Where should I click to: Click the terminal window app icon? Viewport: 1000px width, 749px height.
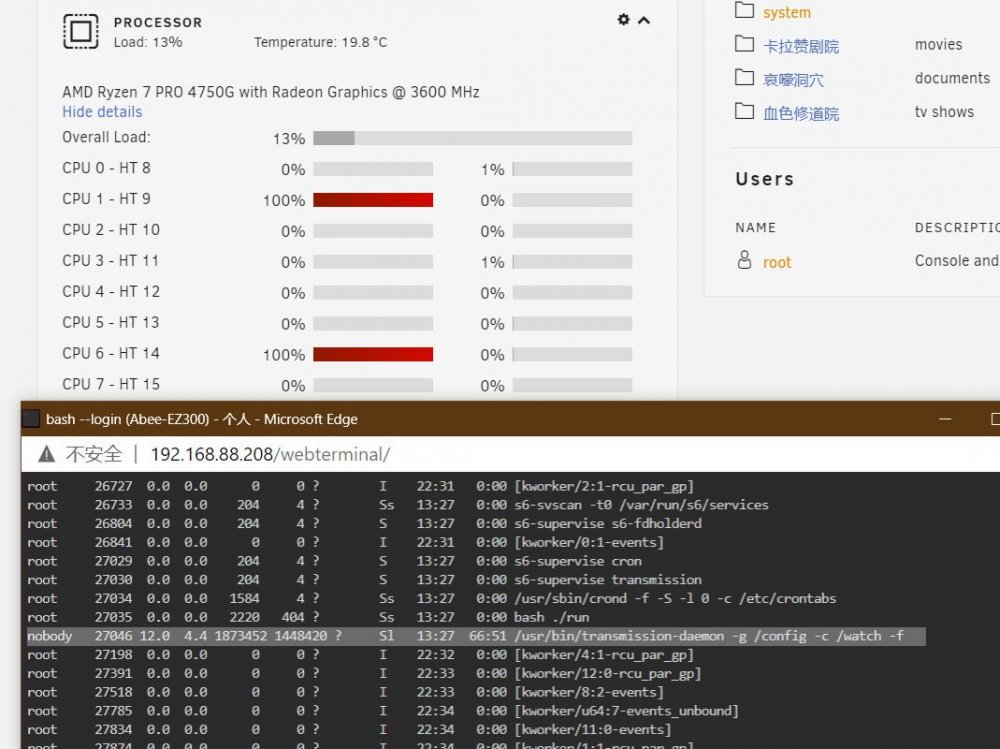tap(31, 419)
